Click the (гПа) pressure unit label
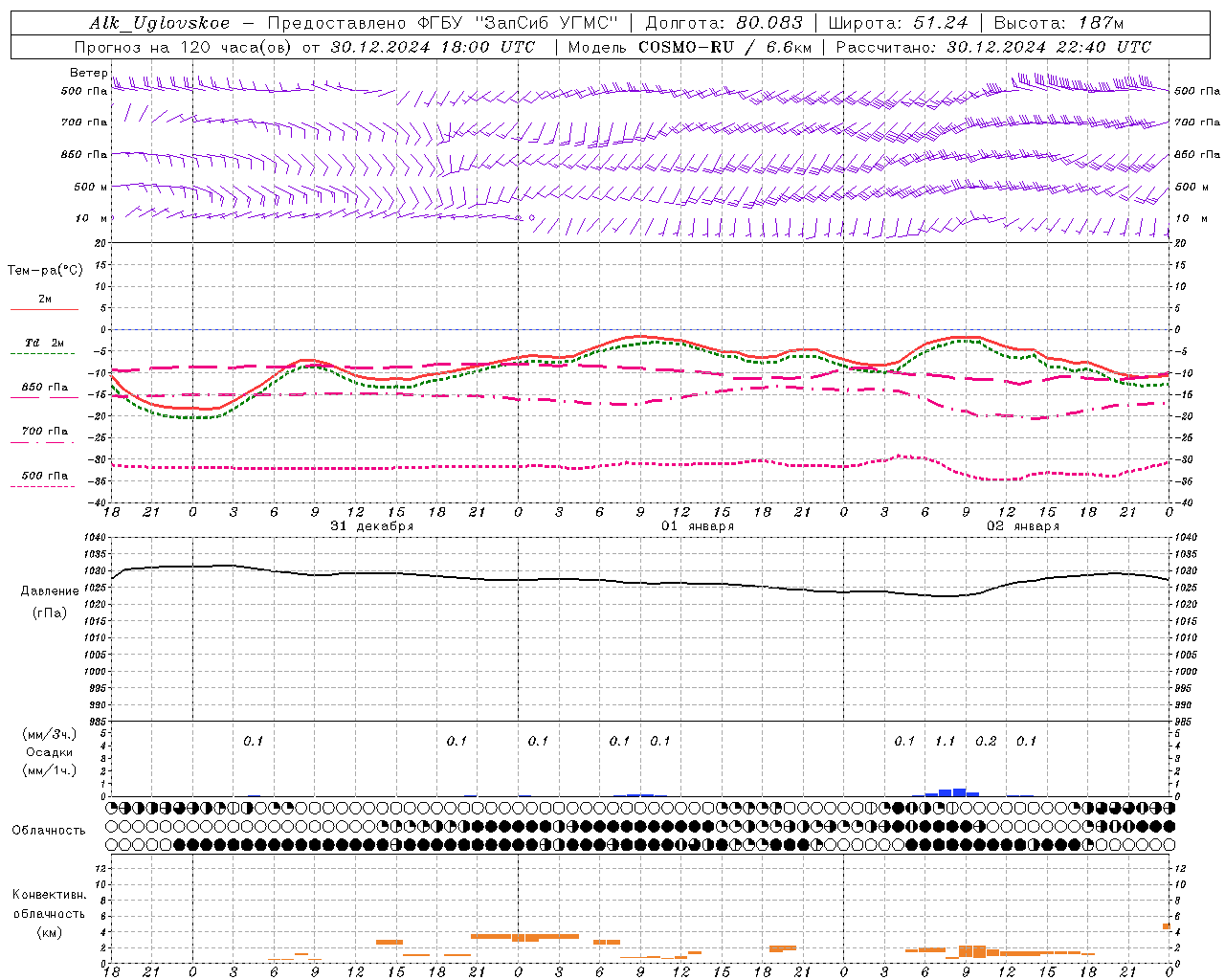1225x980 pixels. coord(50,613)
